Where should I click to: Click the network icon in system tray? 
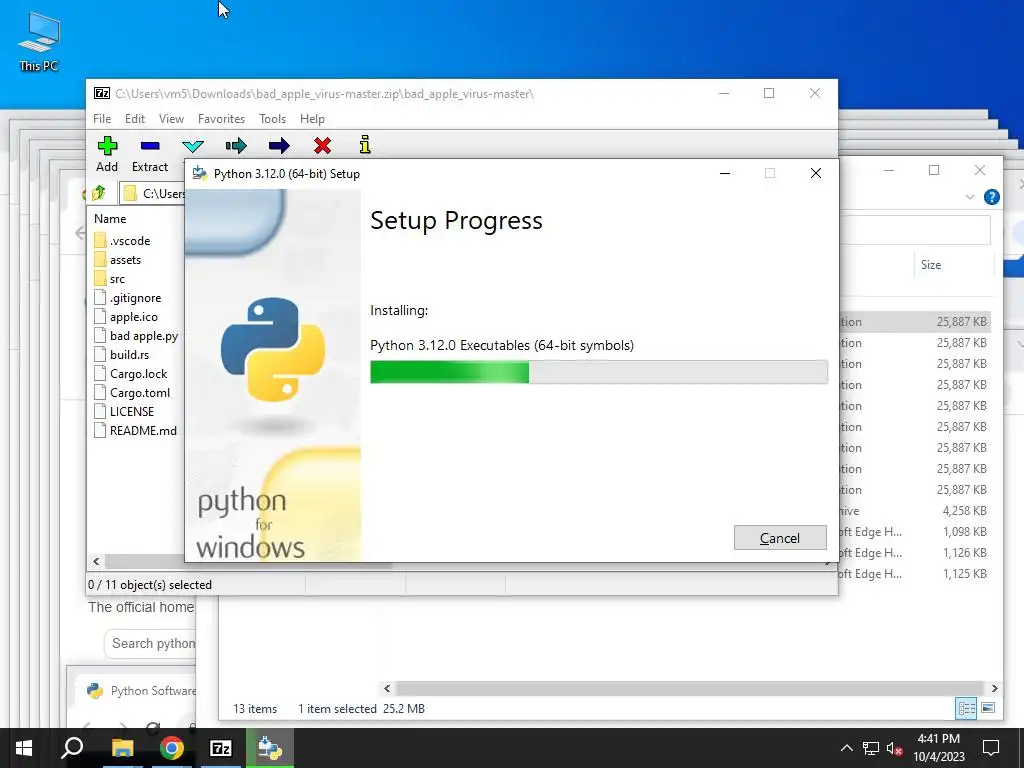[x=871, y=748]
